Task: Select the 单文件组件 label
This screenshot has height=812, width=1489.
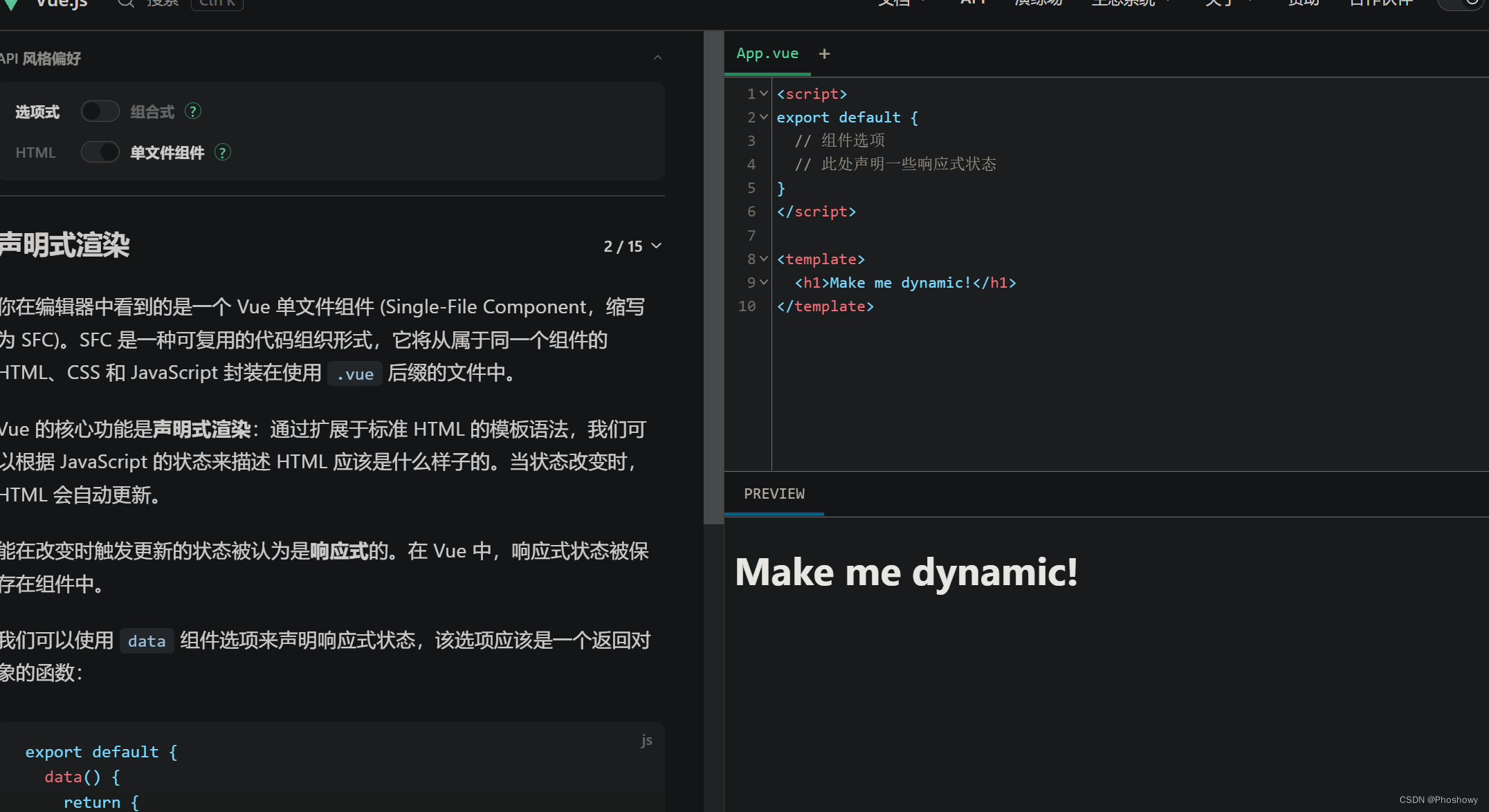Action: [167, 153]
